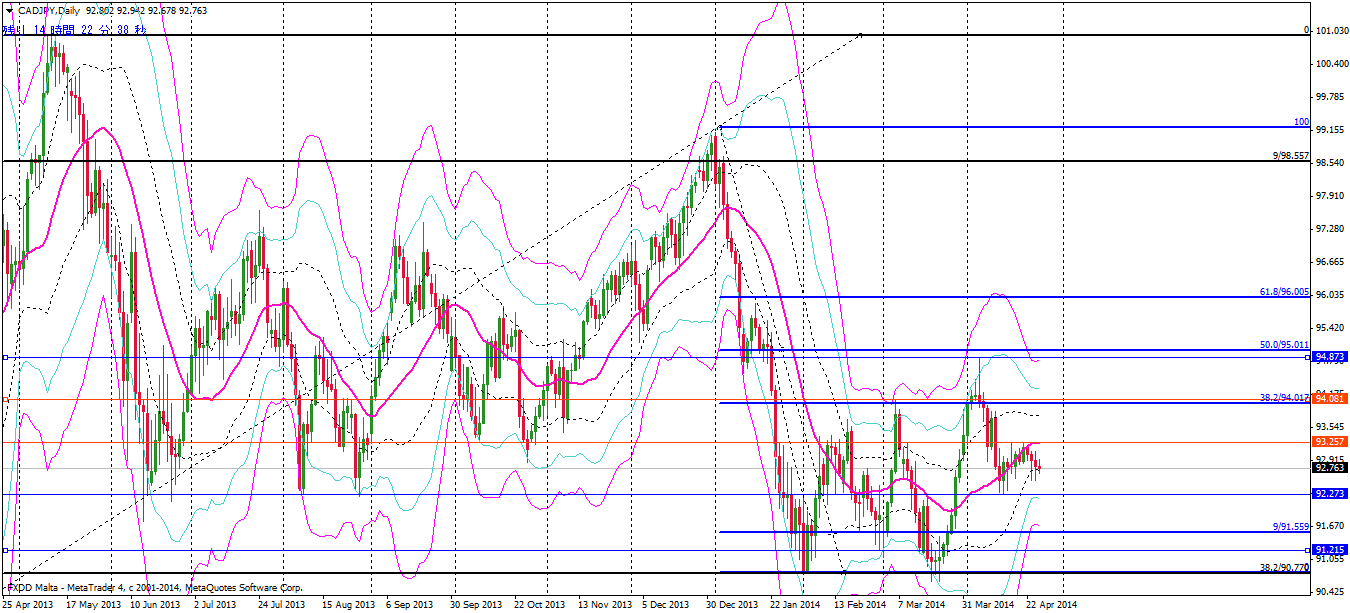Select the orange 94.081 price tag
The image size is (1350, 613).
(x=1330, y=398)
